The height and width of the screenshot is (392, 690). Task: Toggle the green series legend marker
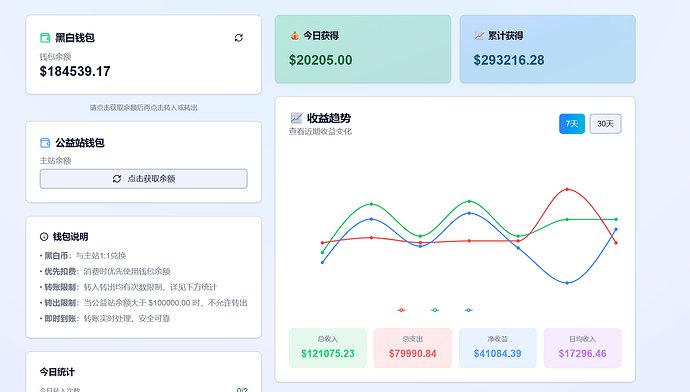pyautogui.click(x=435, y=310)
